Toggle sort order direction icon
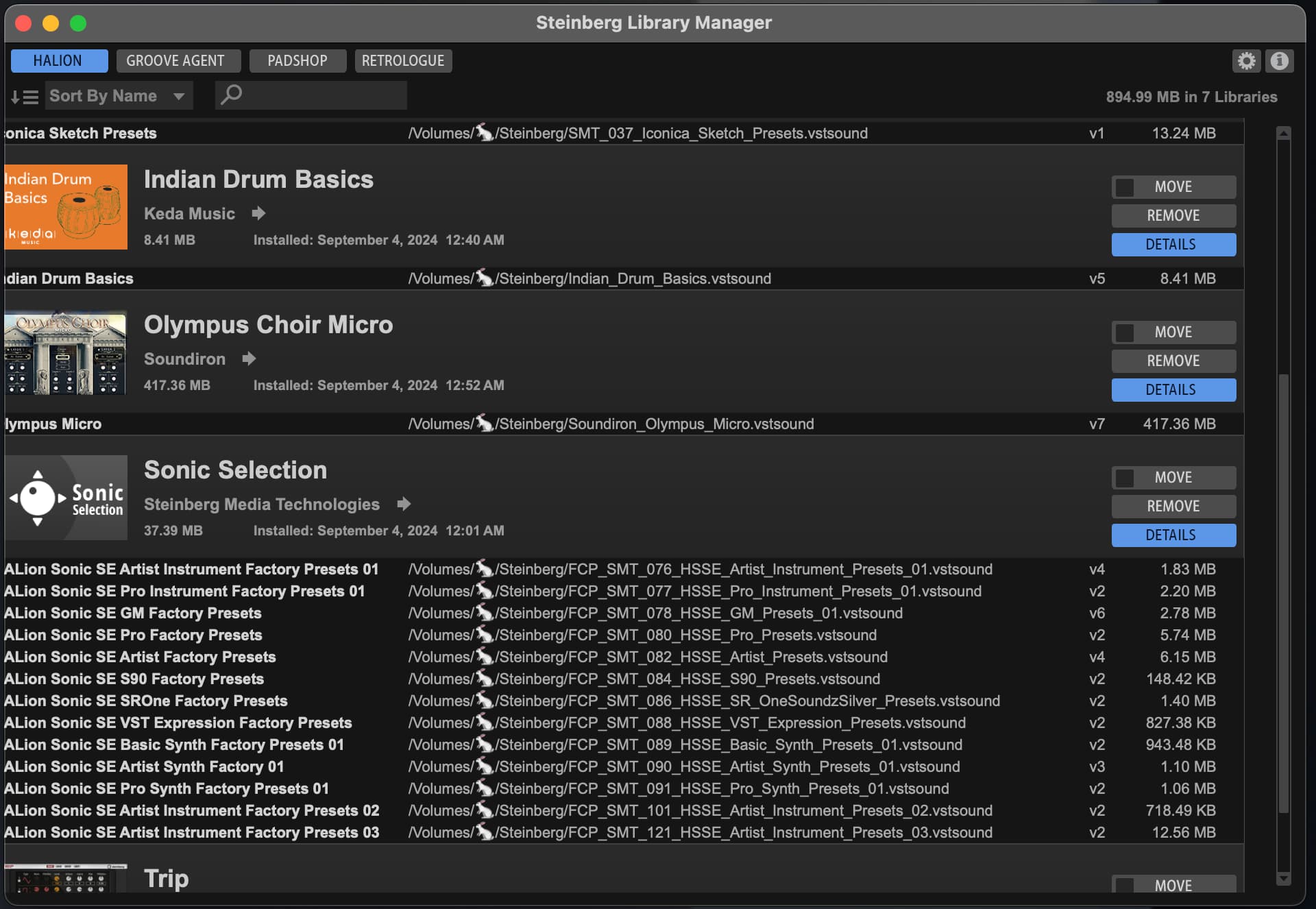Viewport: 1316px width, 909px height. point(24,97)
